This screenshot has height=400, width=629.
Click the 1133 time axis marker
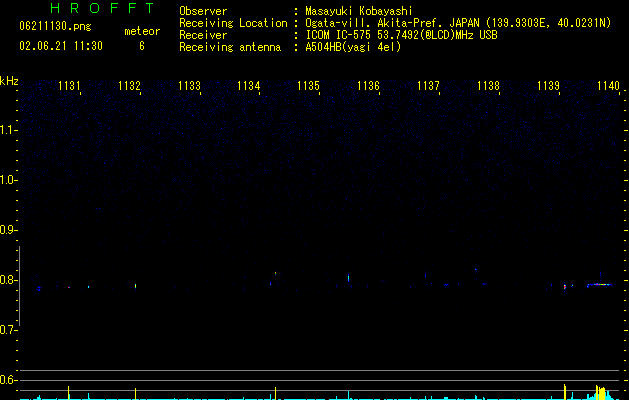pyautogui.click(x=189, y=86)
